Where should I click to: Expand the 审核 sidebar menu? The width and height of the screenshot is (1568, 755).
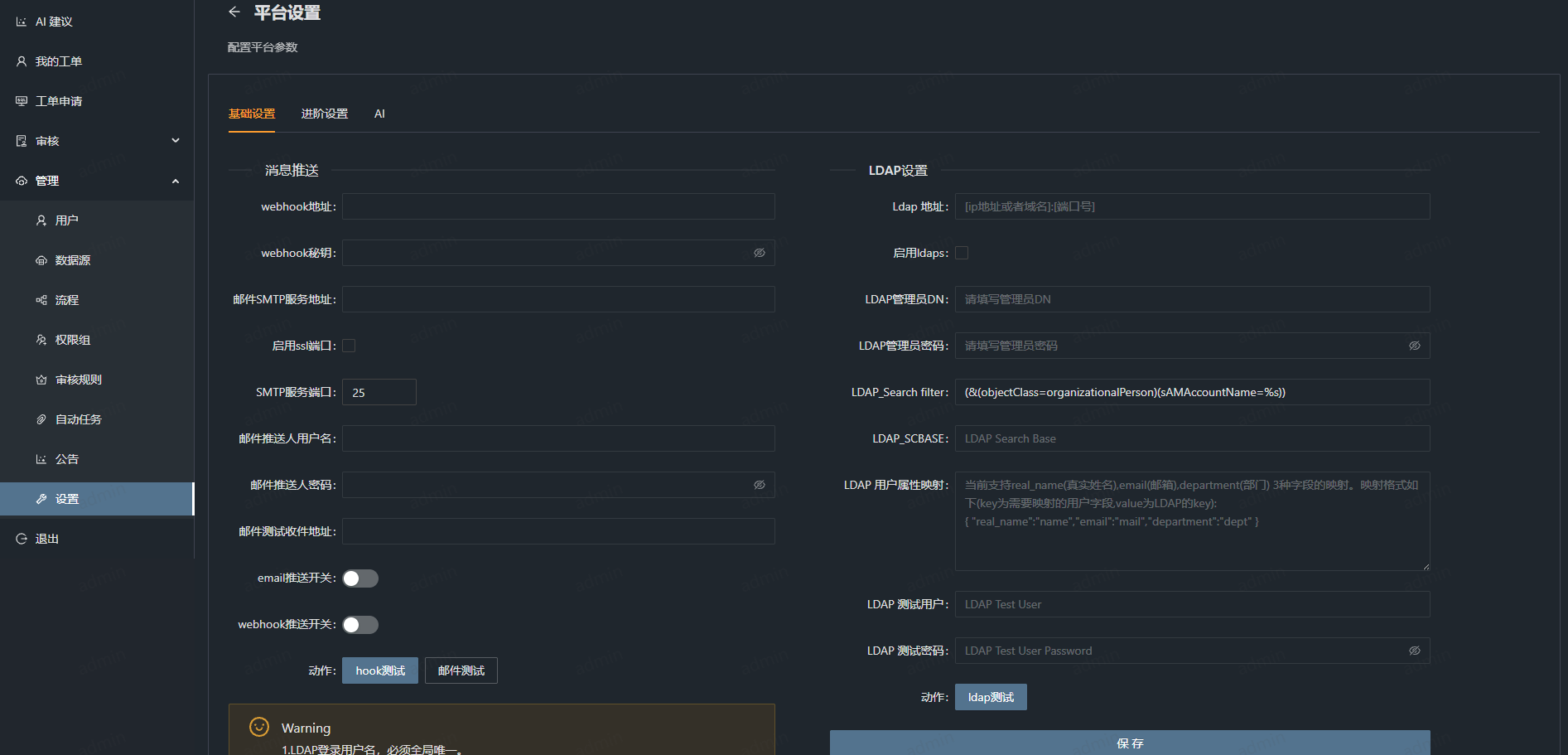pos(176,141)
